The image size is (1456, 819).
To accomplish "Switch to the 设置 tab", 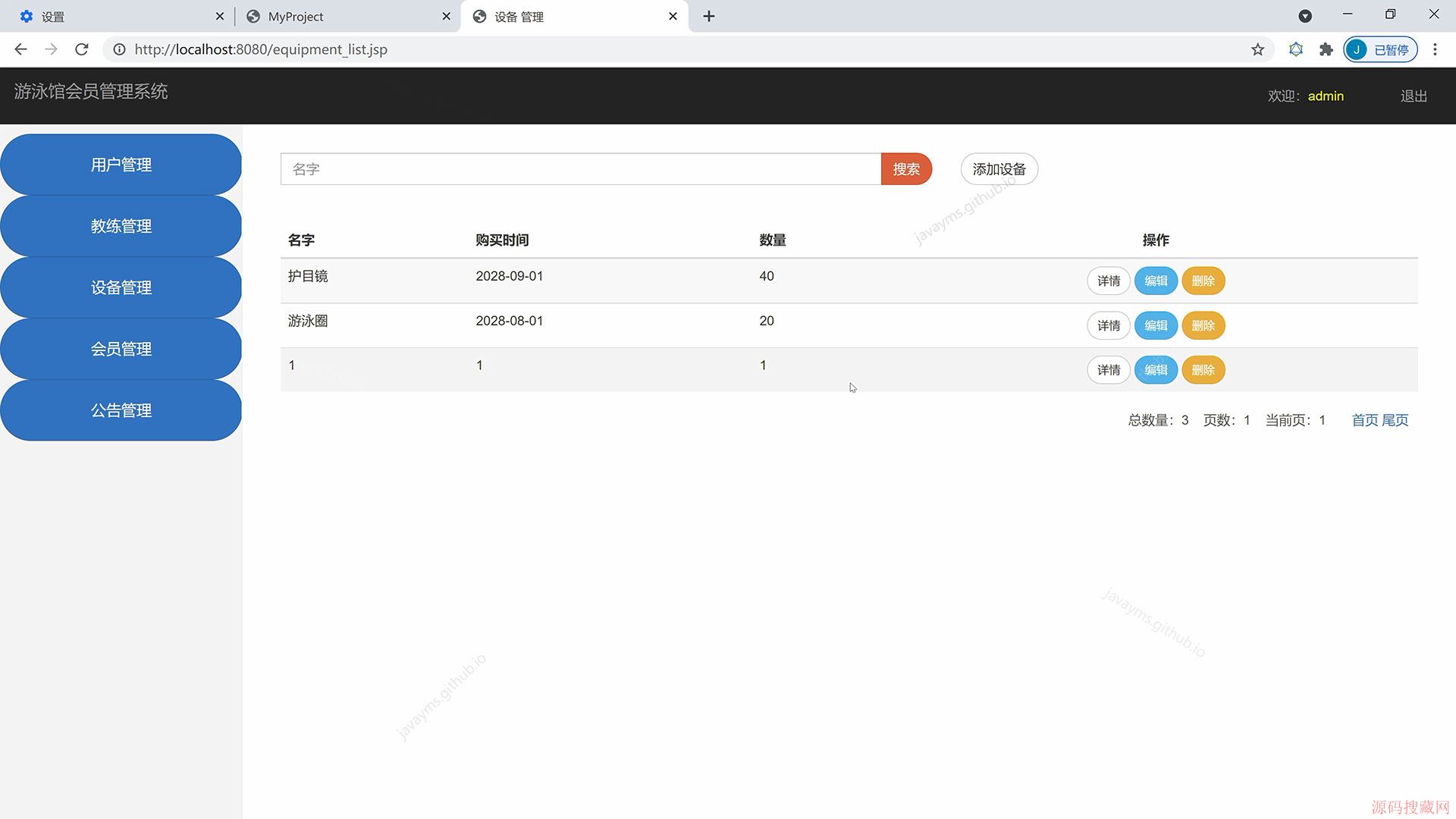I will (114, 16).
